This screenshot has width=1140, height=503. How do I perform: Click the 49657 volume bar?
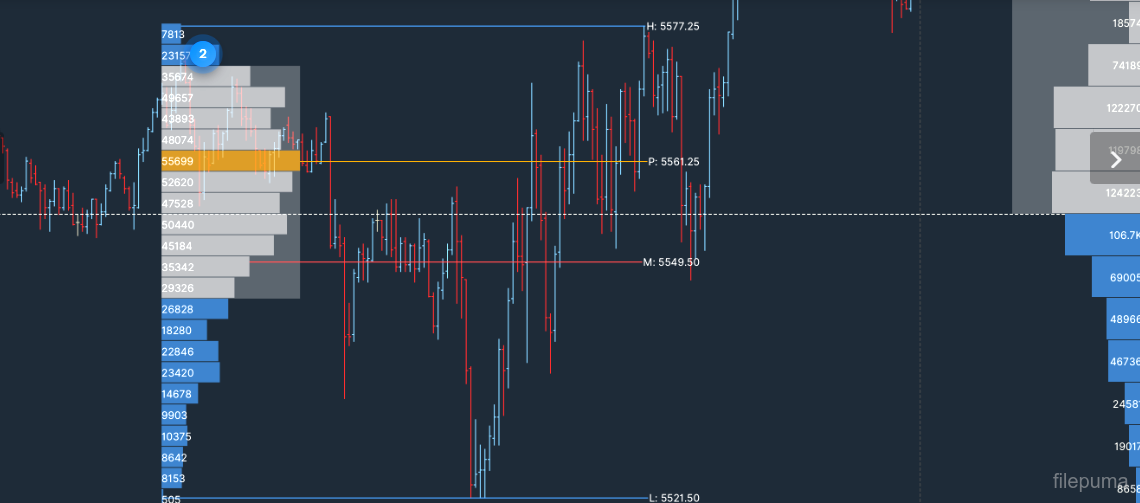tap(222, 98)
